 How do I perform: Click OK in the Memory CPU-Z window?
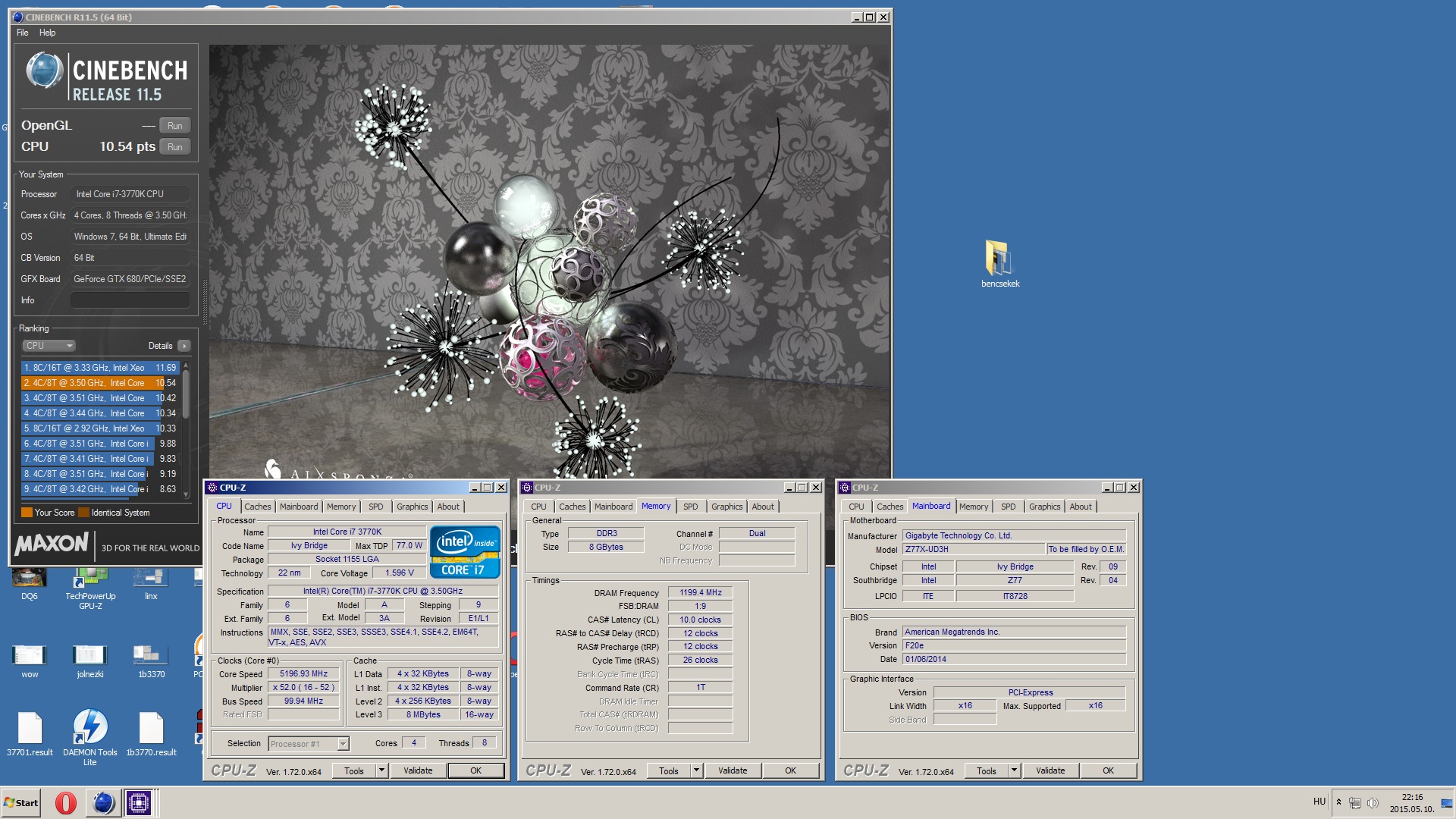coord(790,770)
